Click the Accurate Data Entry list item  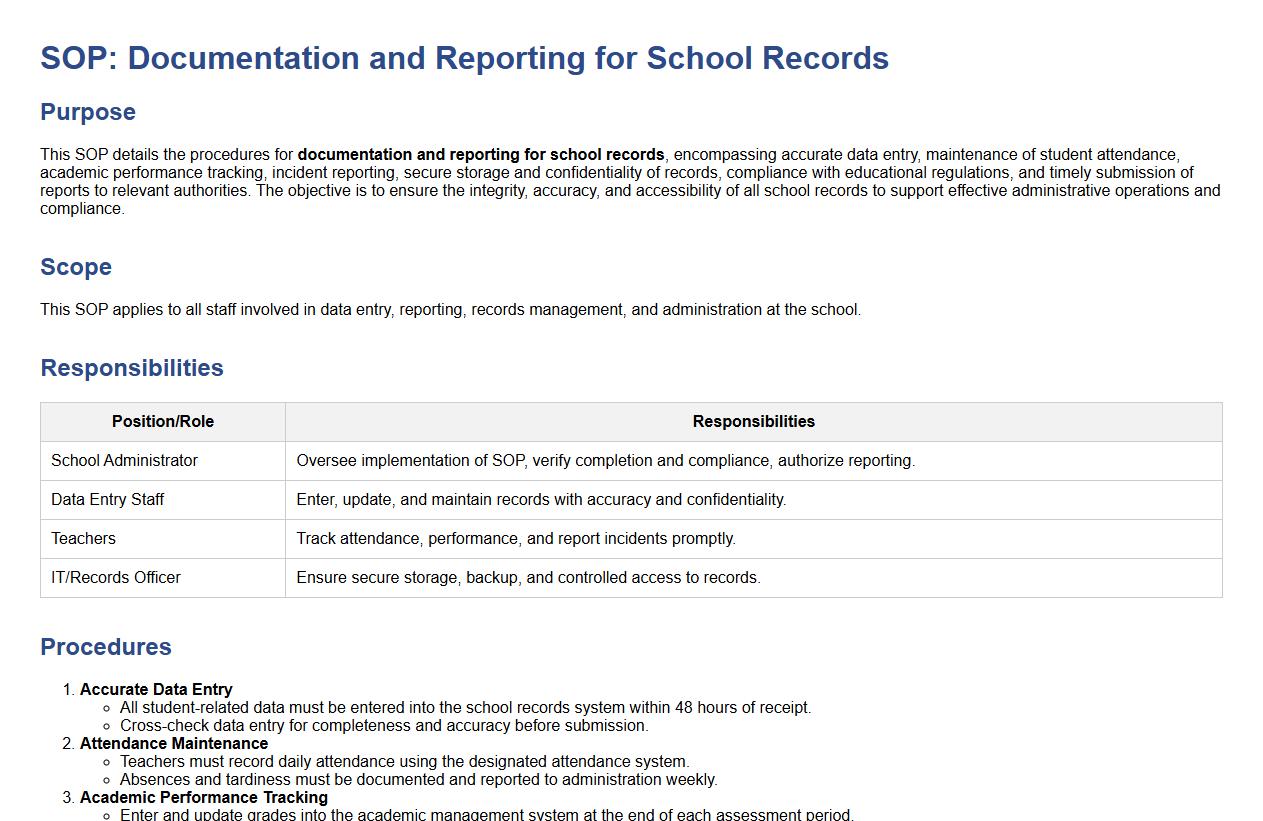click(x=156, y=689)
